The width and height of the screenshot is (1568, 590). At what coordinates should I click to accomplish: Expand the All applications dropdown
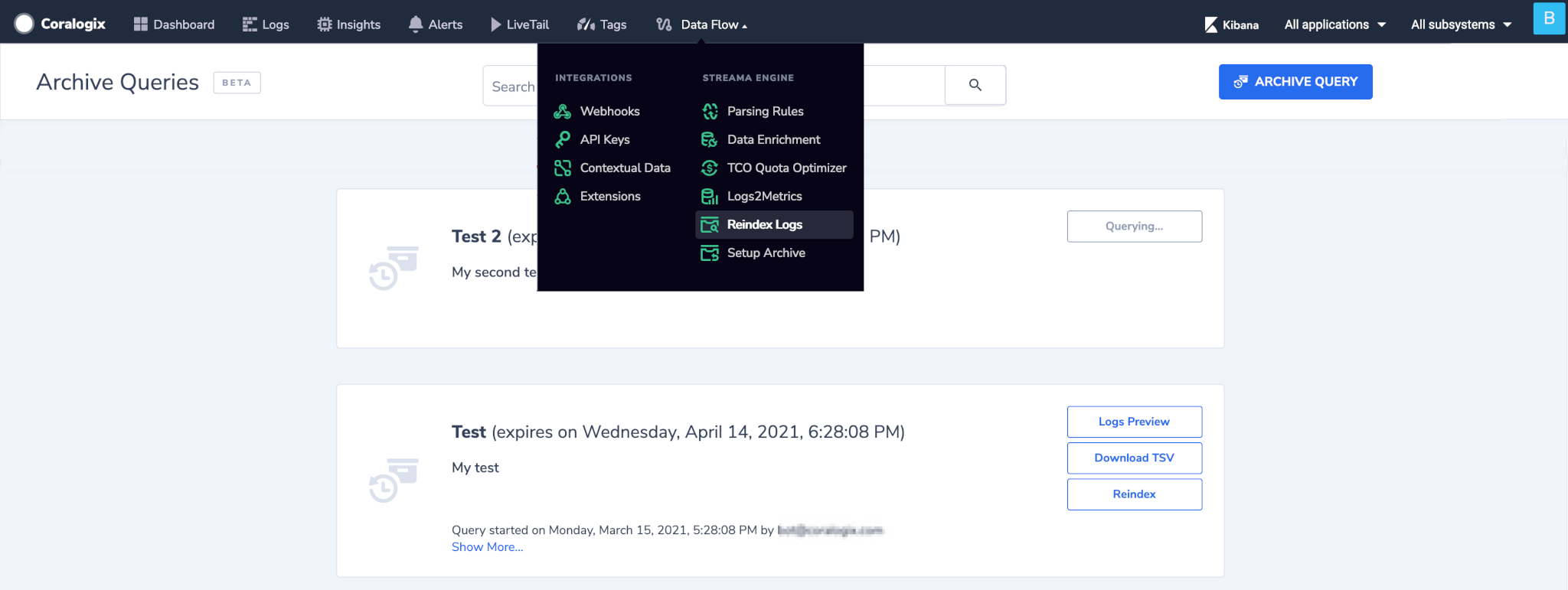tap(1334, 24)
